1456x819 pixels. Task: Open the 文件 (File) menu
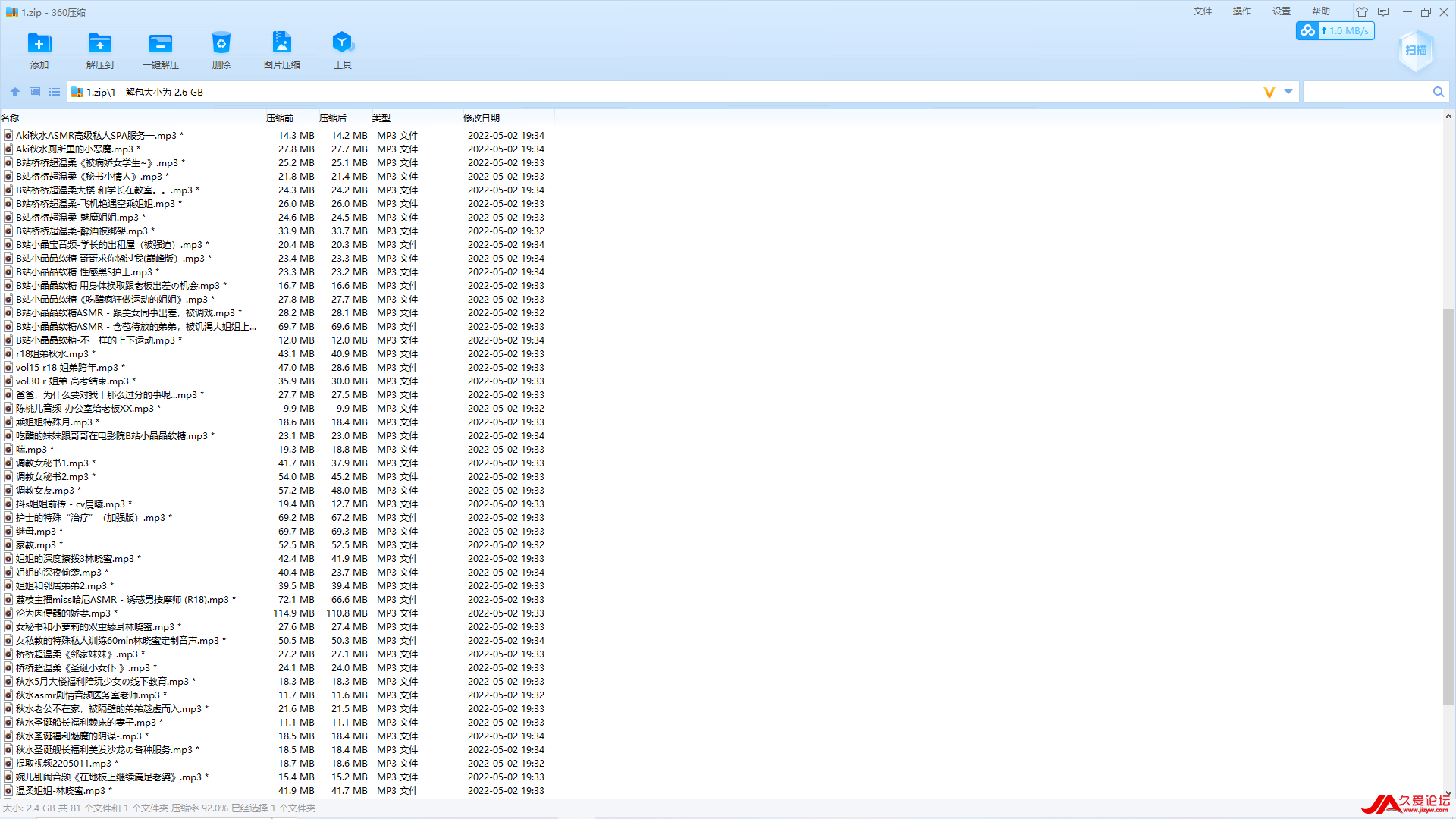click(1203, 11)
